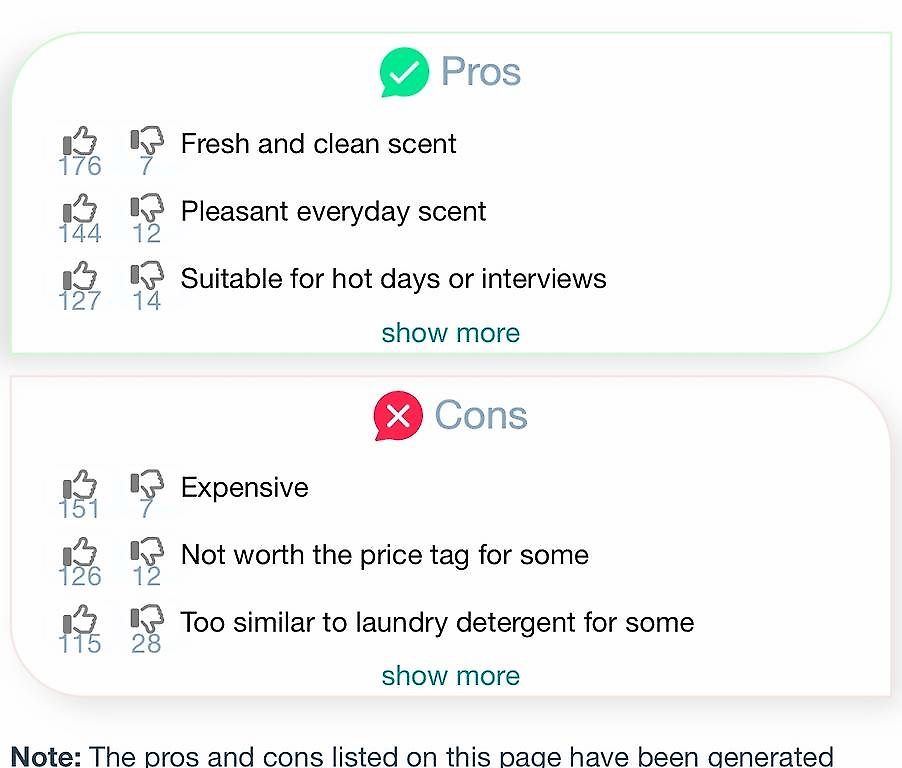Viewport: 902px width, 768px height.
Task: Click the 'Fresh and clean scent' text
Action: (x=318, y=144)
